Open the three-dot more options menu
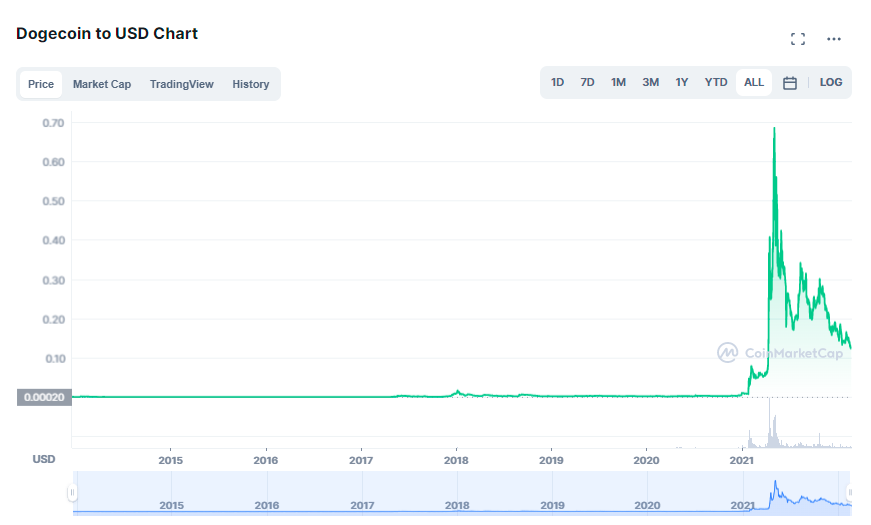The width and height of the screenshot is (871, 525). coord(833,39)
